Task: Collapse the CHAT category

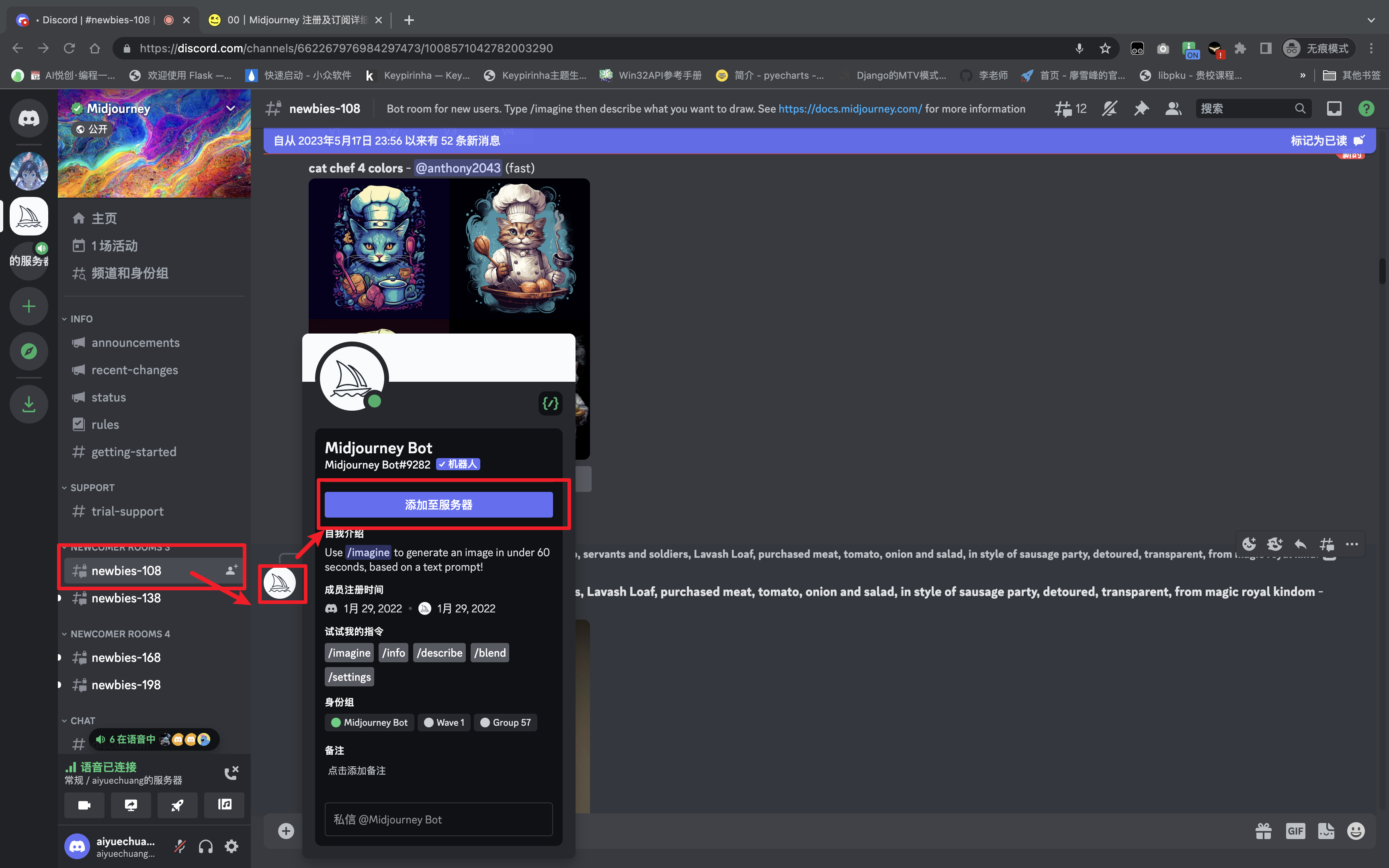Action: point(79,721)
